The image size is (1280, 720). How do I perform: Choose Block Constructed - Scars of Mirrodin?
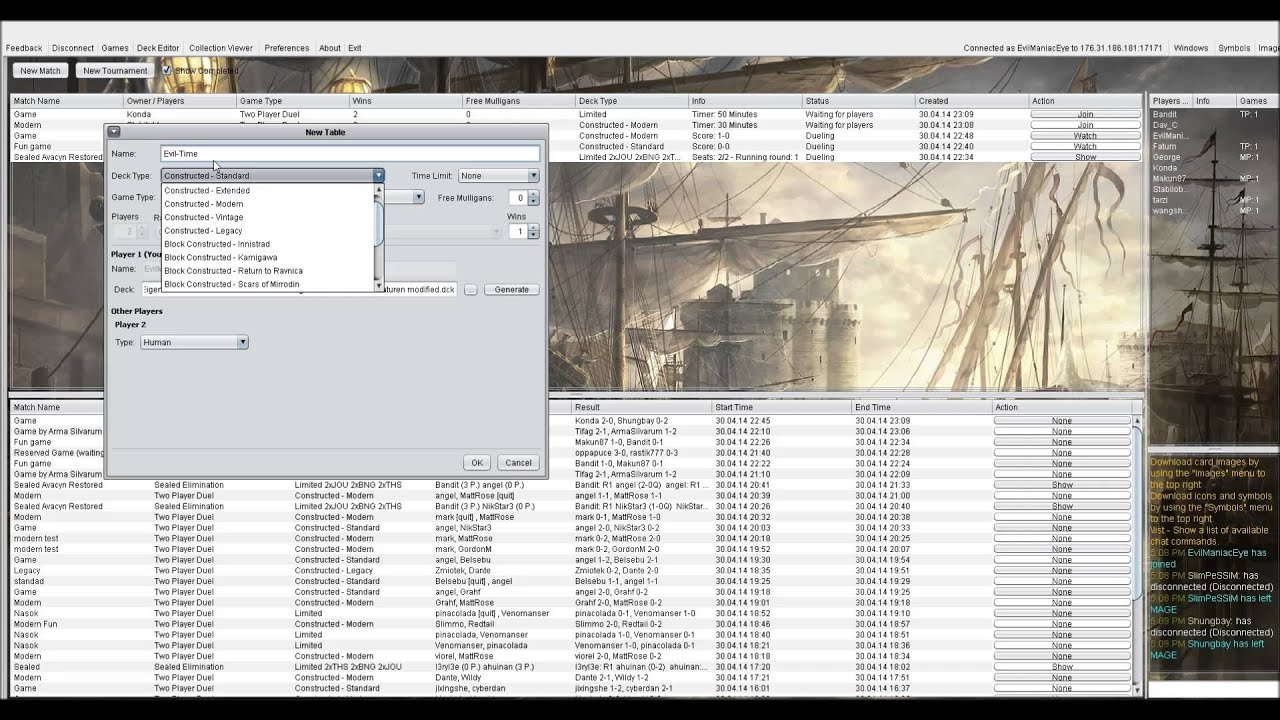tap(268, 284)
